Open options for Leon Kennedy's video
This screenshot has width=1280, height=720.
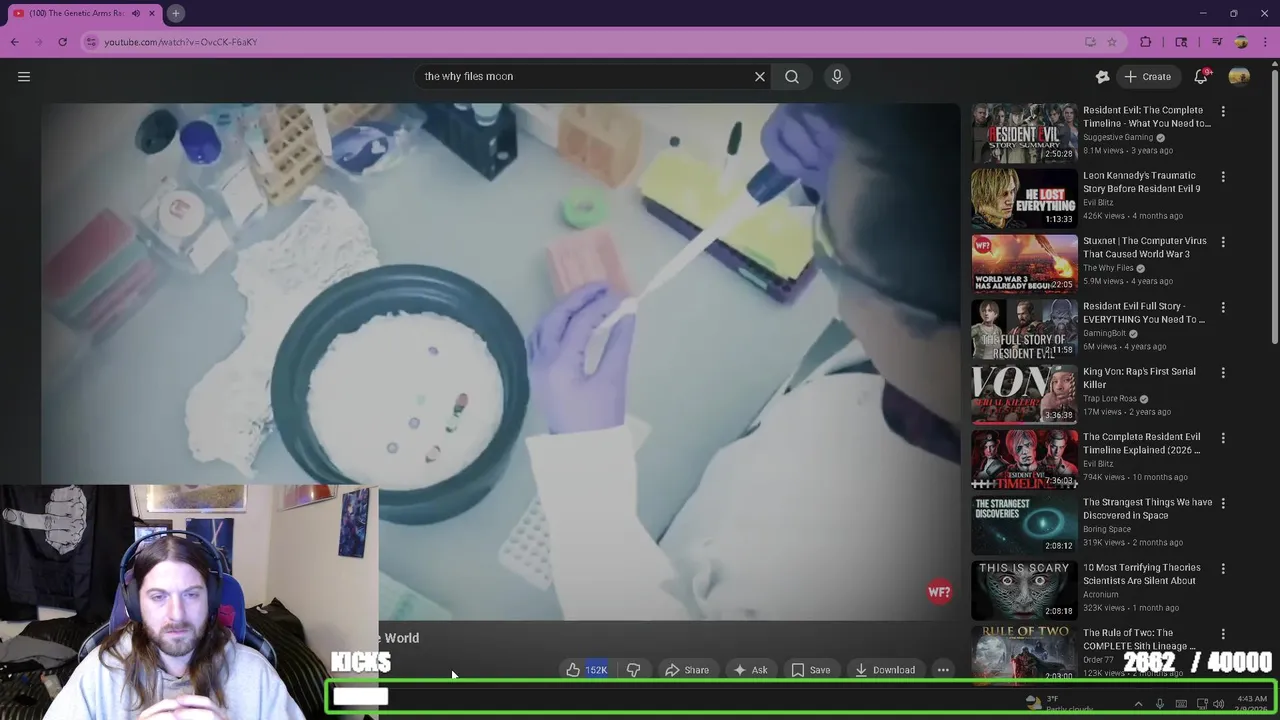[x=1223, y=177]
